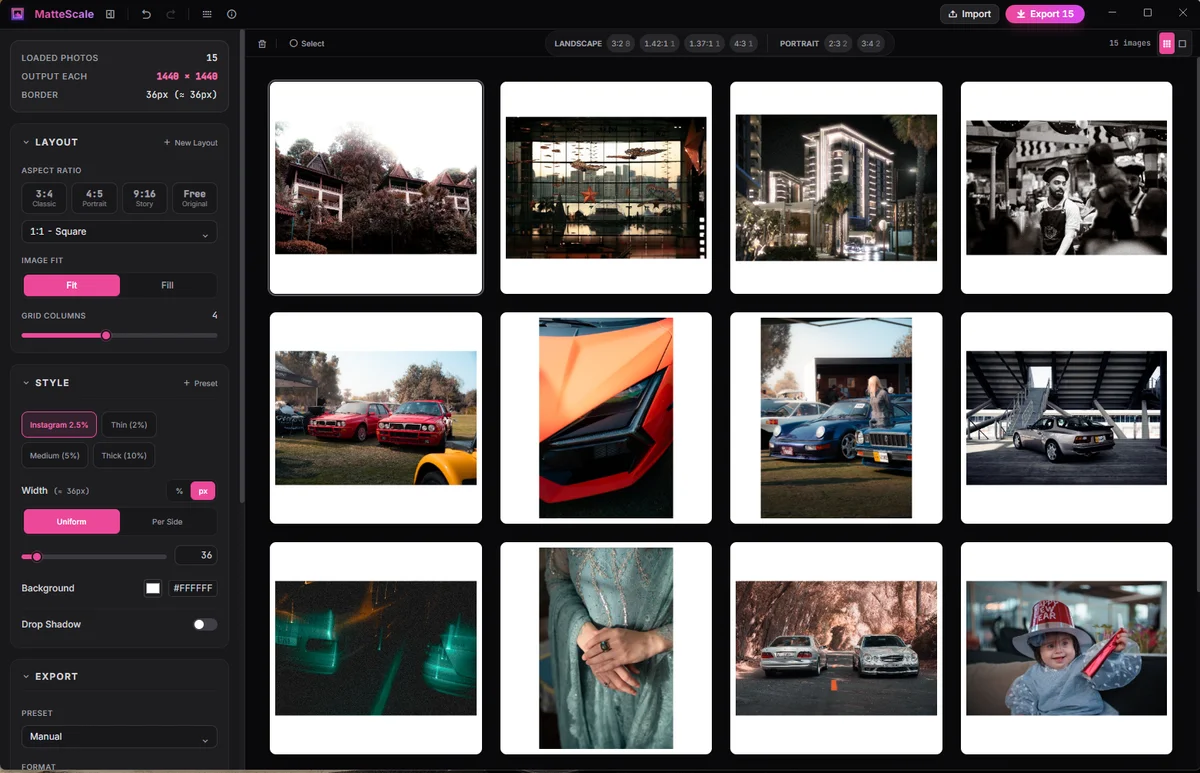This screenshot has width=1200, height=773.
Task: Filter by 4:3 landscape ratio
Action: point(743,44)
